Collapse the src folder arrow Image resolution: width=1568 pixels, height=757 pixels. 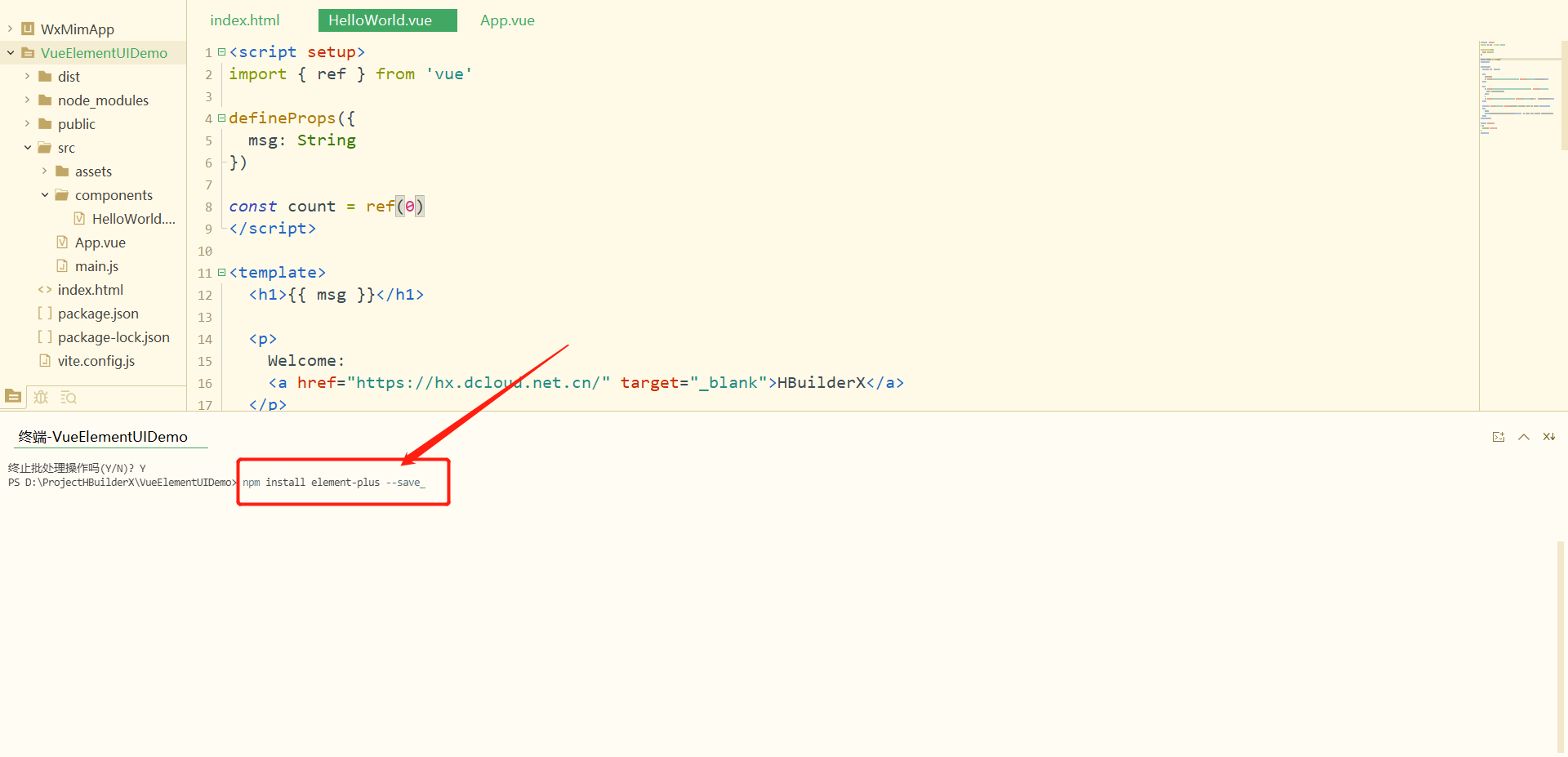tap(27, 148)
